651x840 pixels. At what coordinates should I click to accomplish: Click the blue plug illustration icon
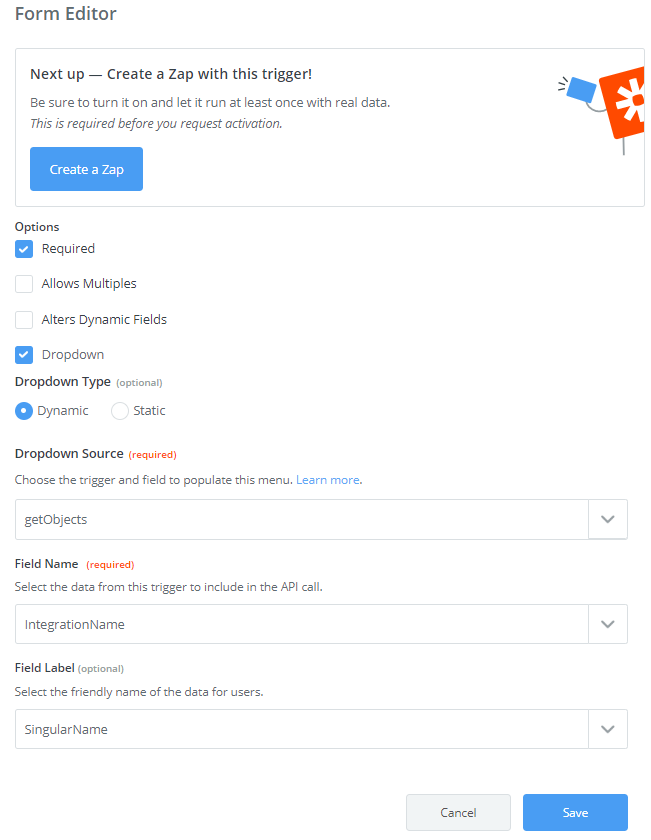point(580,89)
